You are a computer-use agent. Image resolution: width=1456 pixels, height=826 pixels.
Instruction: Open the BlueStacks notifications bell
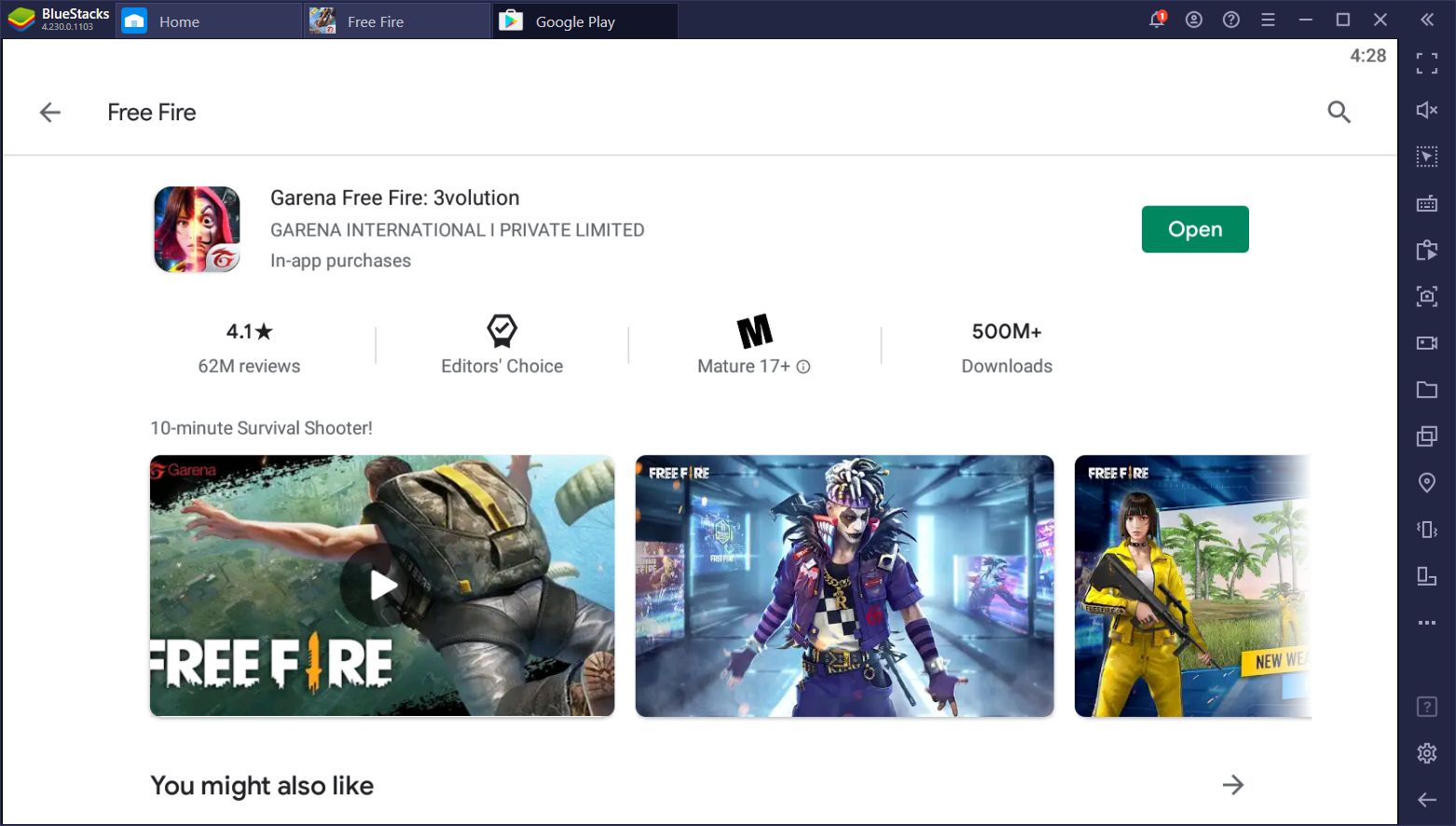click(x=1157, y=20)
